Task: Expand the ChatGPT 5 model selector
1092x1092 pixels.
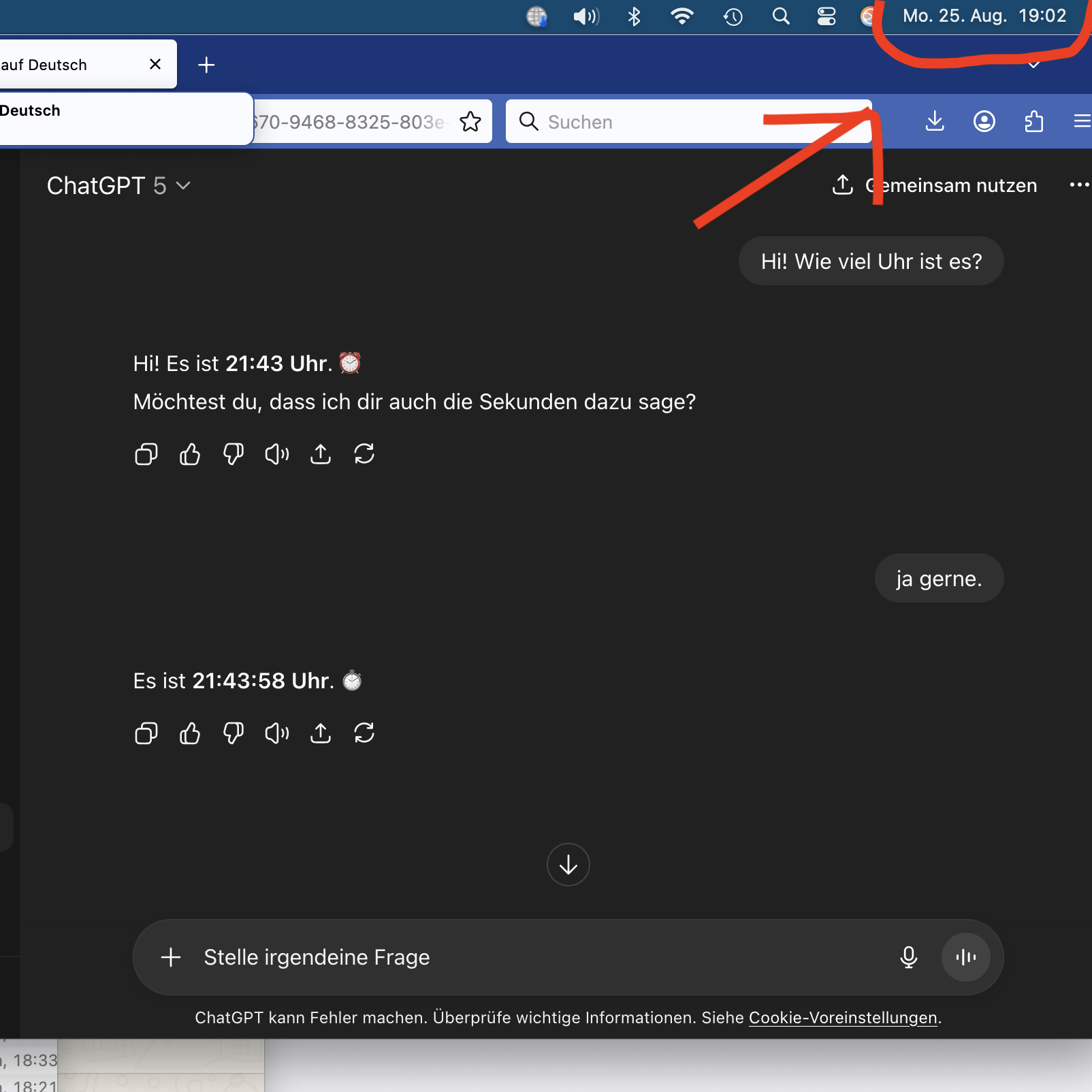Action: click(x=118, y=186)
